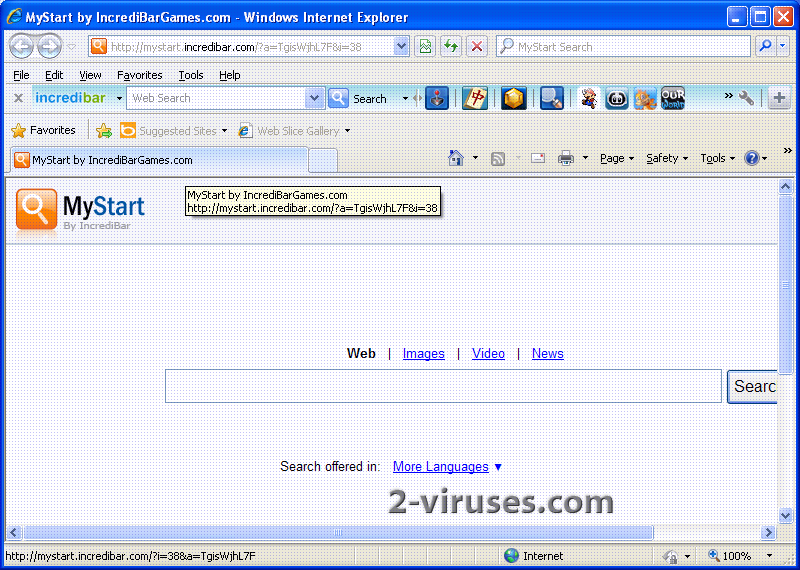The height and width of the screenshot is (570, 800).
Task: Open the View menu
Action: tap(90, 75)
